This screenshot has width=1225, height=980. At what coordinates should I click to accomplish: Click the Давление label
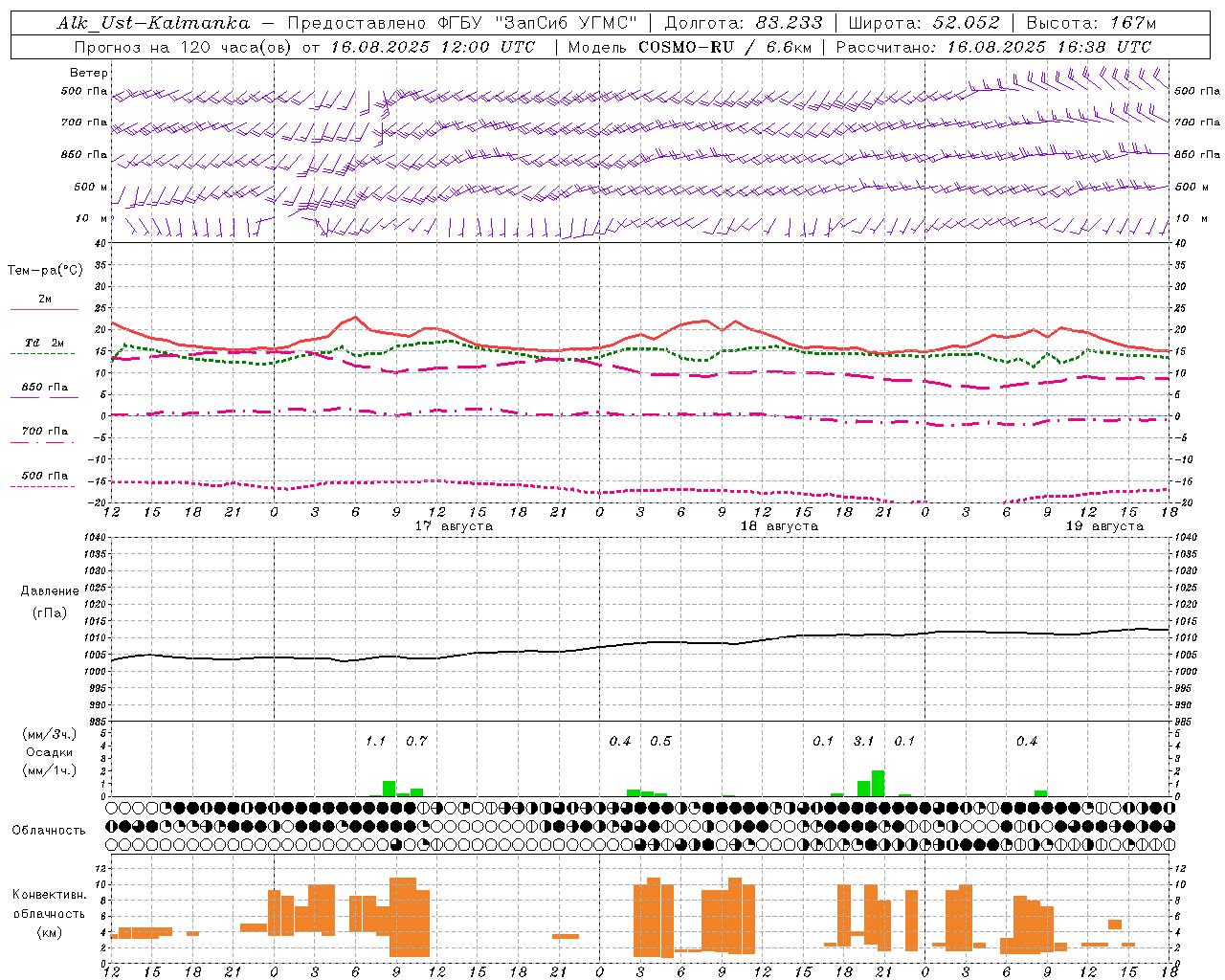coord(50,591)
